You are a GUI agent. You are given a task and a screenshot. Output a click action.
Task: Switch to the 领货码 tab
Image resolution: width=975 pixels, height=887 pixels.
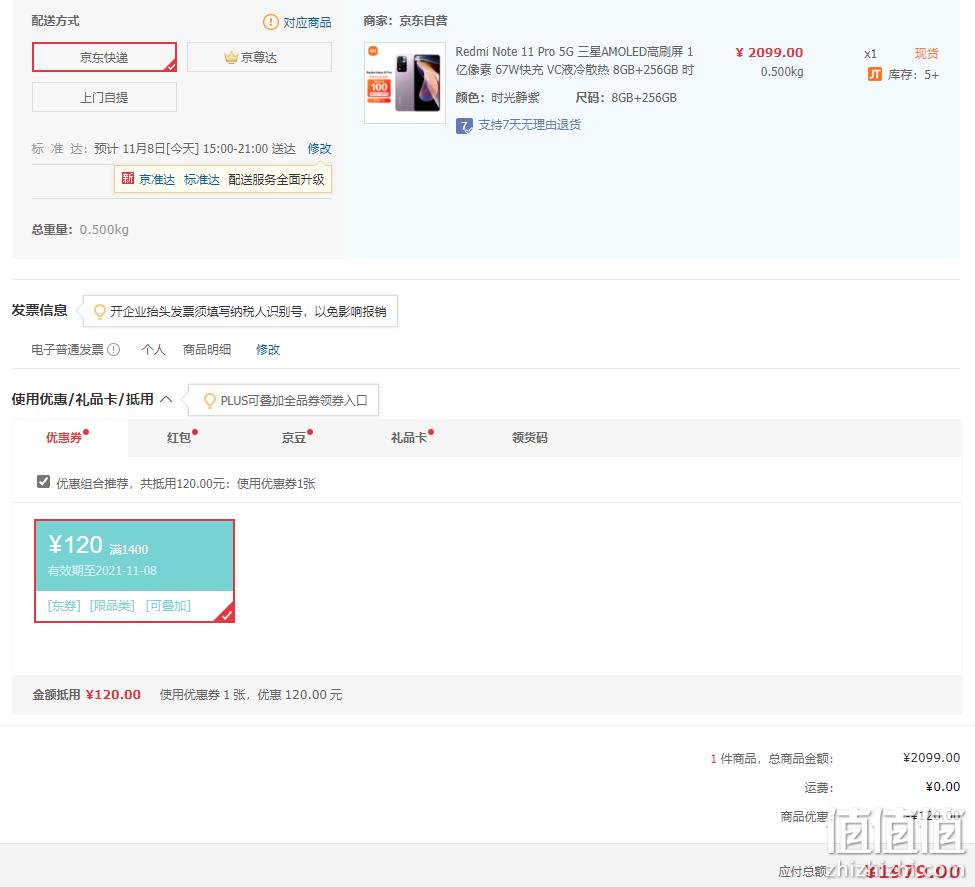pyautogui.click(x=530, y=437)
